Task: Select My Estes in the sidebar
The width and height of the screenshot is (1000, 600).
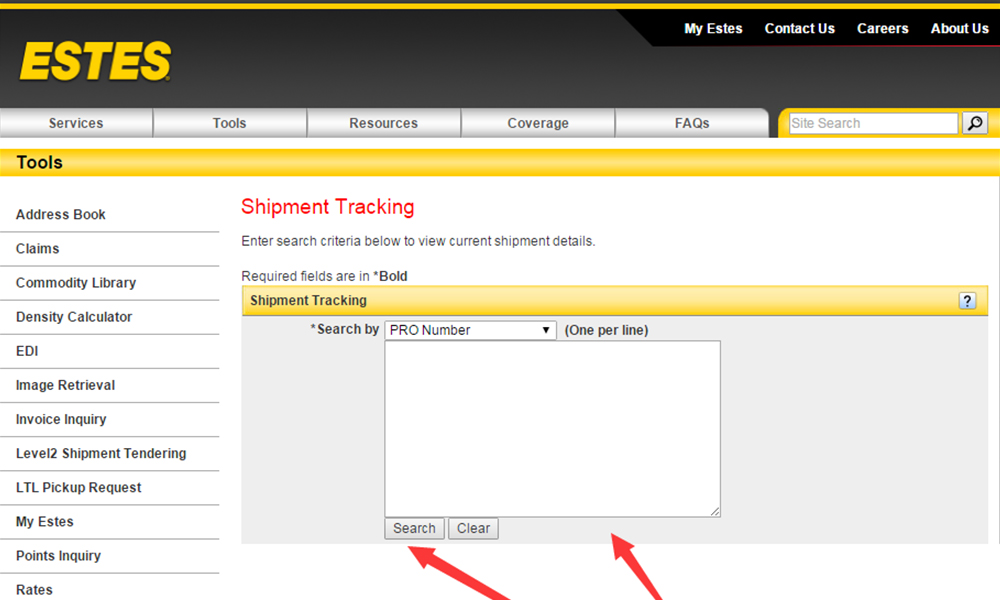Action: (45, 522)
